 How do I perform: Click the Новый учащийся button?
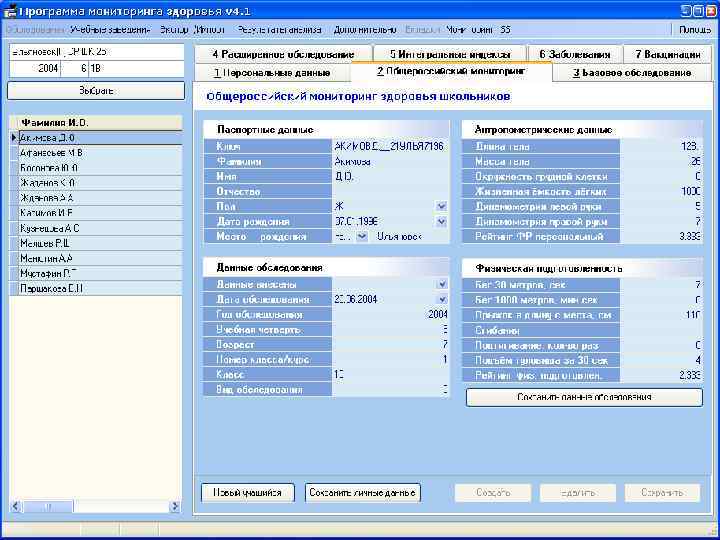tap(248, 493)
